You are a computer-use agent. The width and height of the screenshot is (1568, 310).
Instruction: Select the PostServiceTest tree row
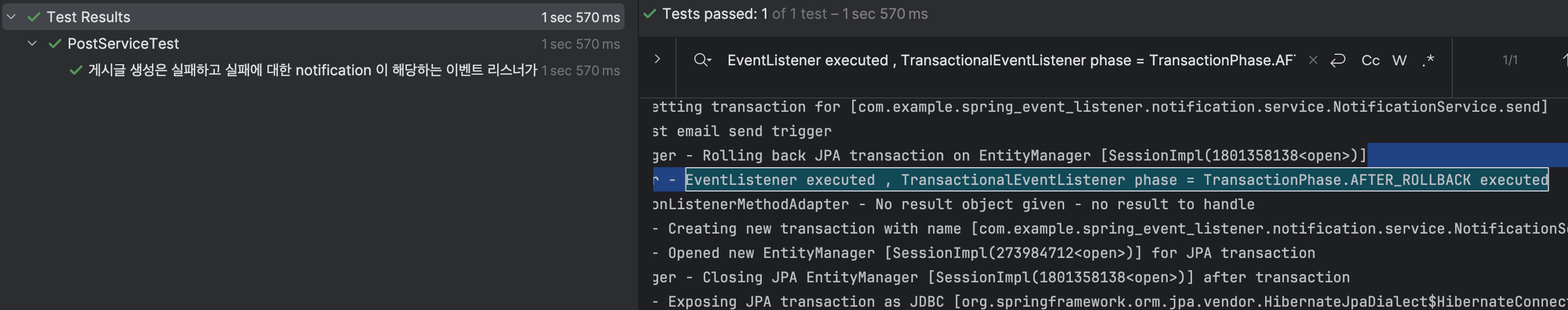coord(313,44)
